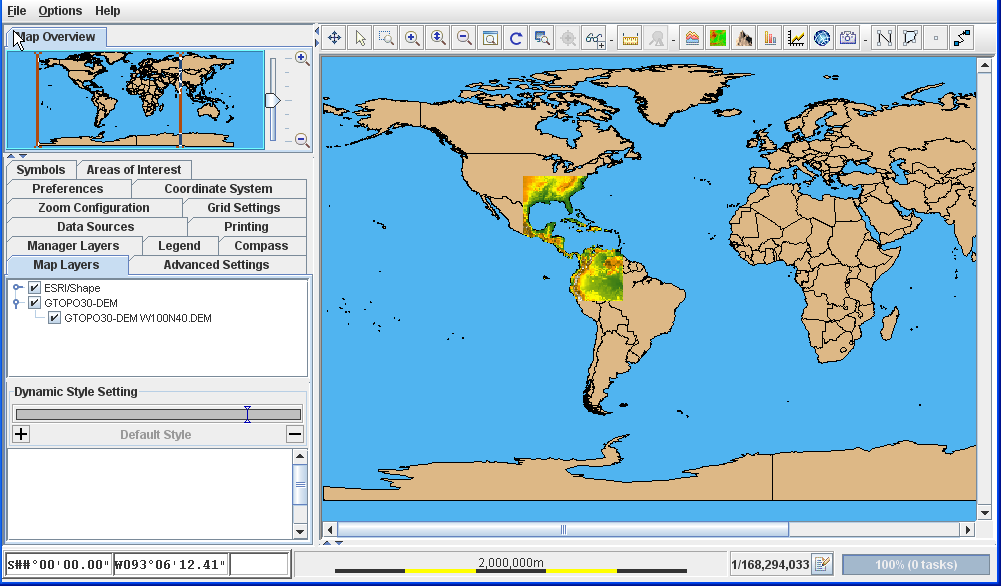Open the line chart profile tool
The width and height of the screenshot is (1001, 586).
tap(796, 38)
